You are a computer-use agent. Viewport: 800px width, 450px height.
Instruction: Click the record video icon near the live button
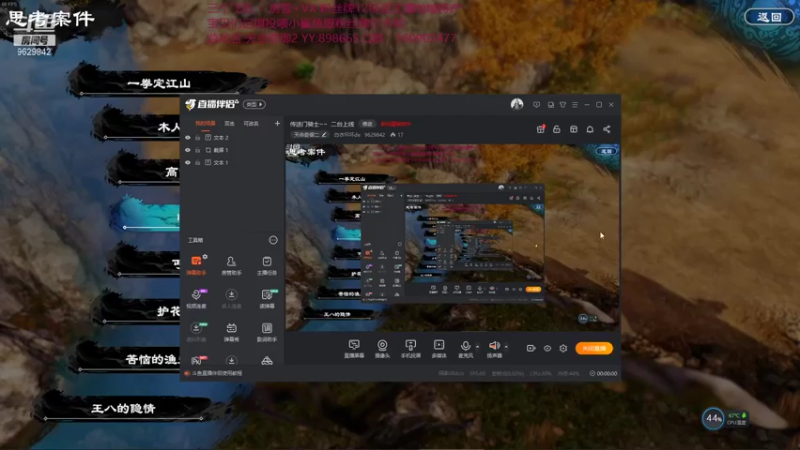(x=531, y=348)
